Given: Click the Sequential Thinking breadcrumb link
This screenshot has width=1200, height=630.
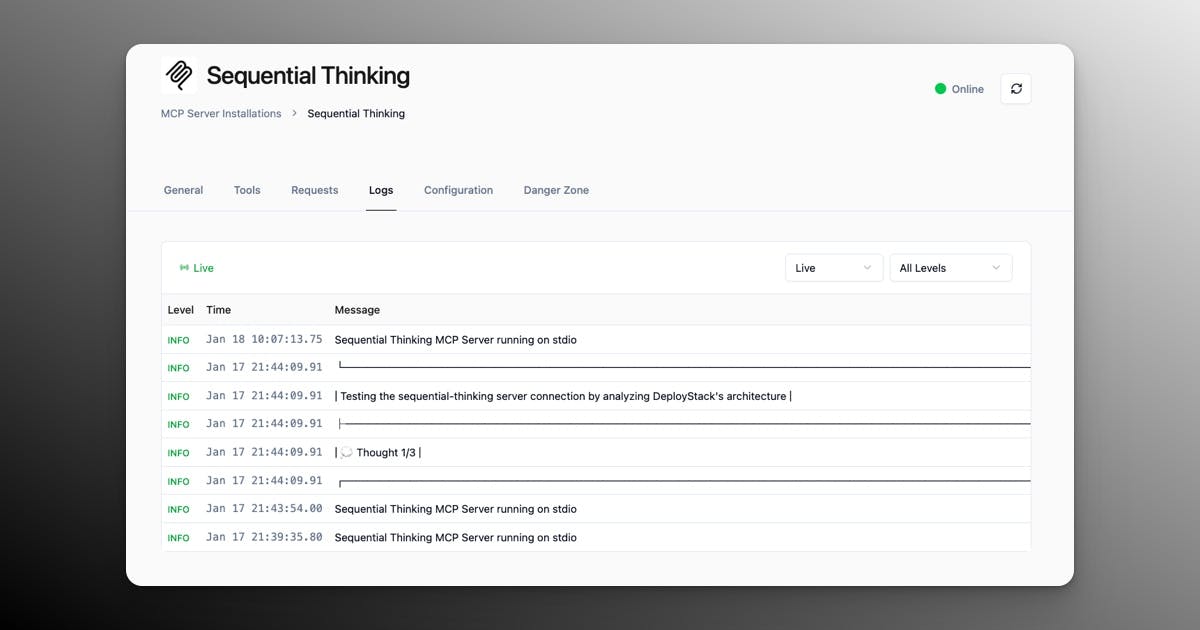Looking at the screenshot, I should coord(355,113).
